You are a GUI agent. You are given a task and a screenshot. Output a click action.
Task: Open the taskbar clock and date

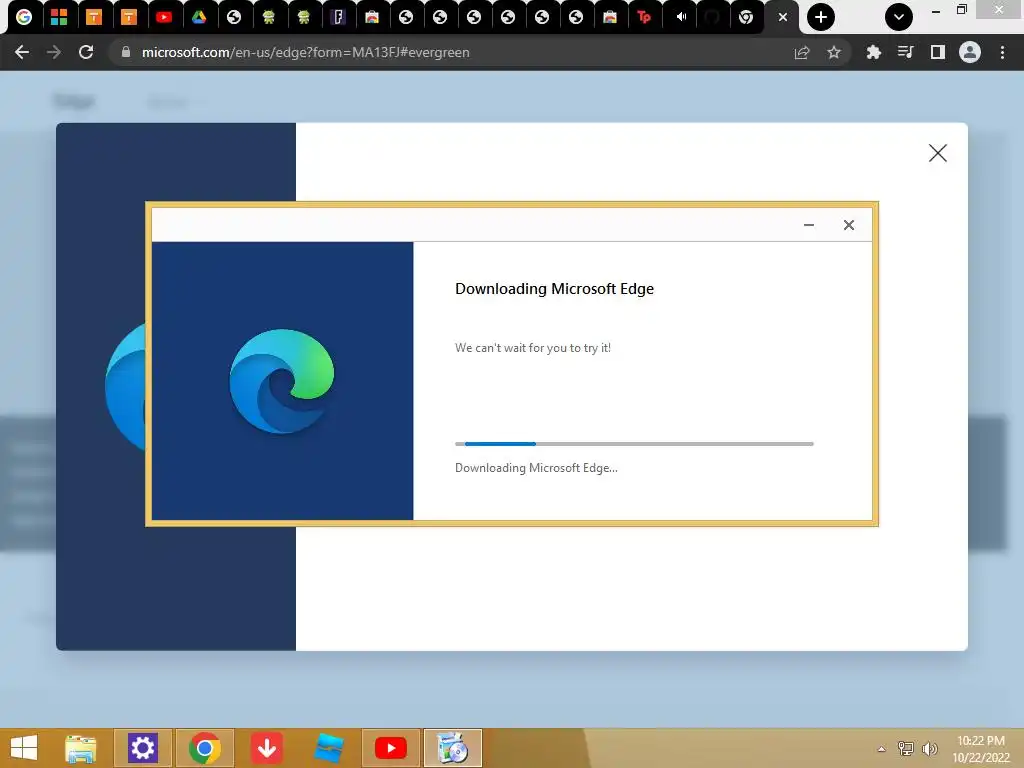click(x=981, y=749)
